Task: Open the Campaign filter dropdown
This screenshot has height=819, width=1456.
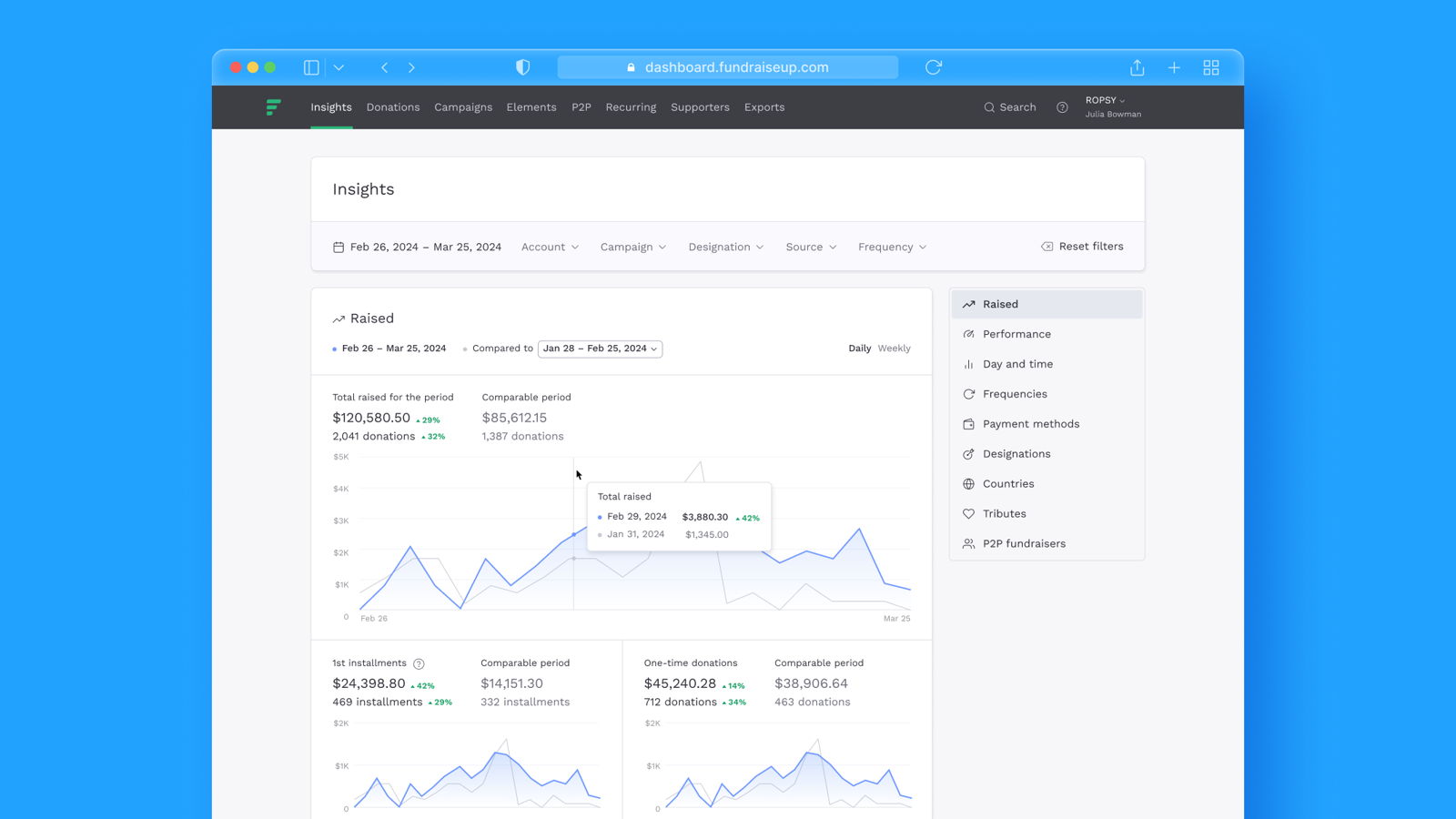Action: [x=632, y=247]
